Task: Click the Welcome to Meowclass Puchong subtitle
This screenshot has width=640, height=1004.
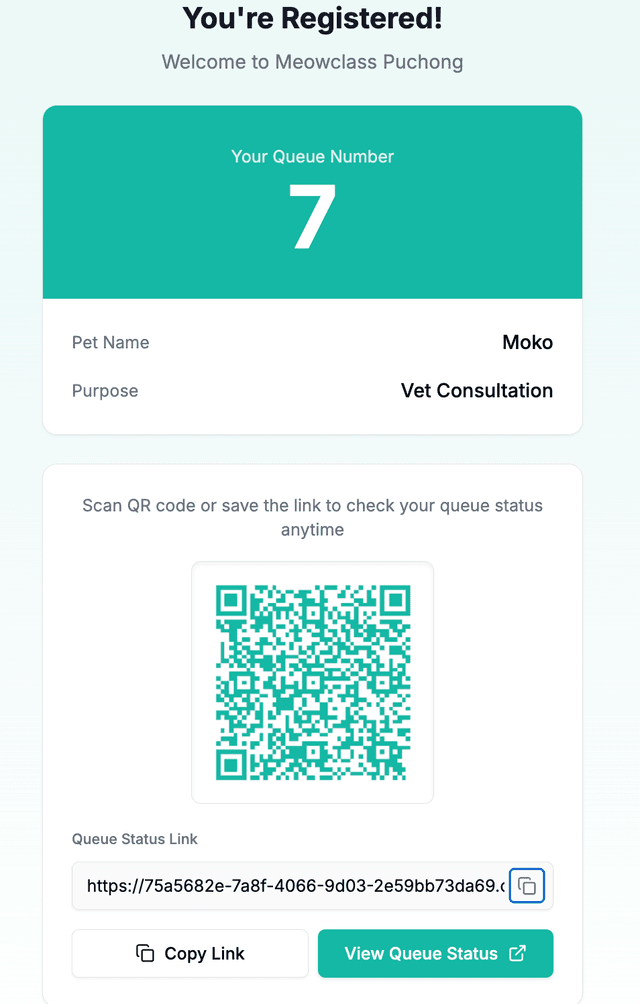Action: [x=312, y=62]
